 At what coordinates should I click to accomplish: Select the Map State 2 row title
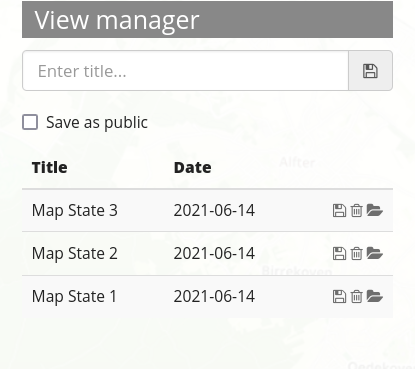coord(75,254)
